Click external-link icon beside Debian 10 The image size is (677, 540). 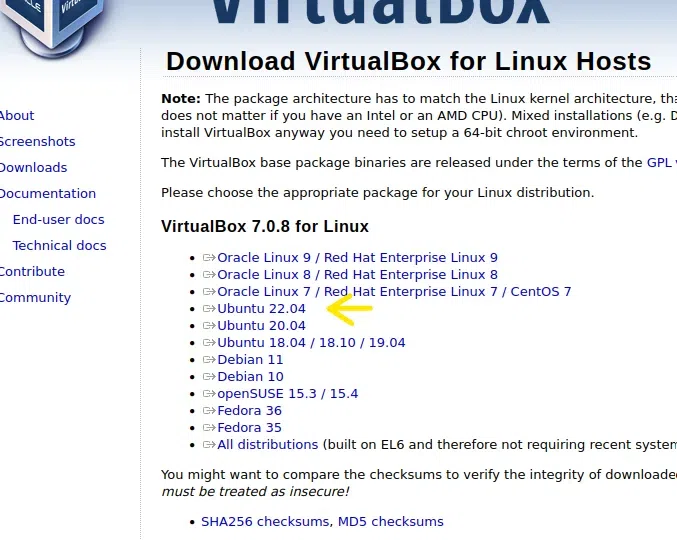coord(209,377)
